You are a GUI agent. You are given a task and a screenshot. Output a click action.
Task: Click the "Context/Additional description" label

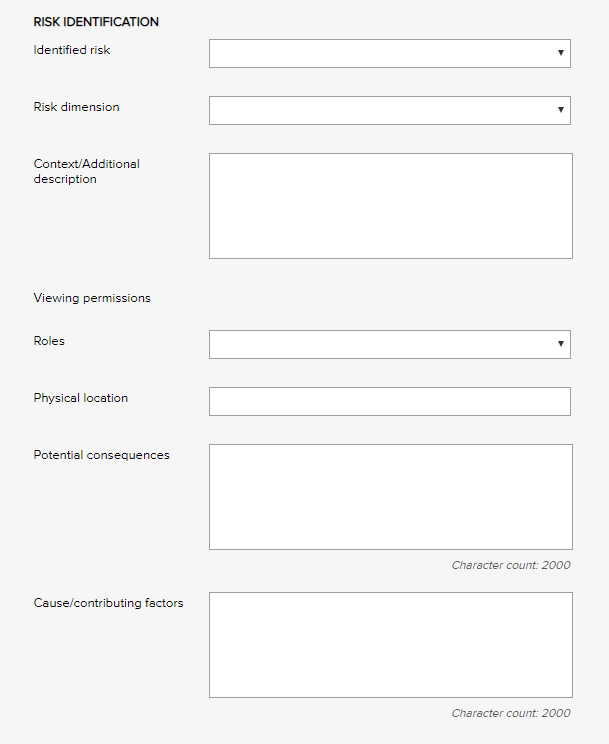point(86,171)
